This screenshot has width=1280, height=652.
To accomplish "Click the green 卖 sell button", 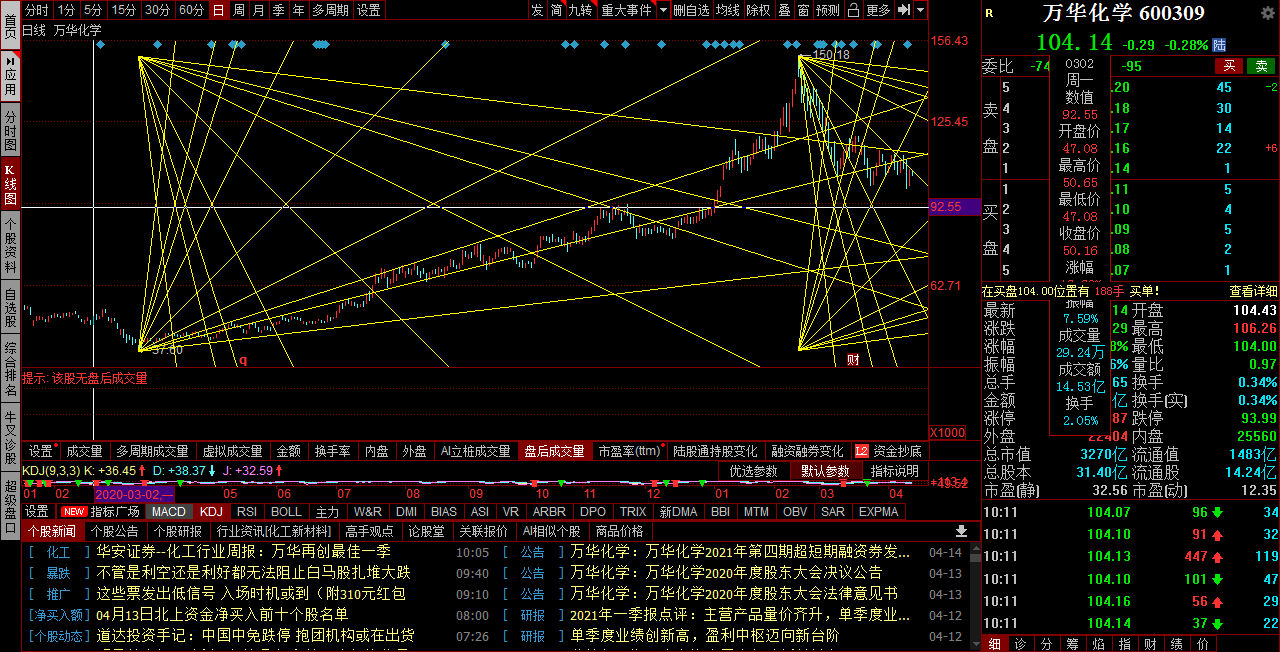I will click(1260, 66).
